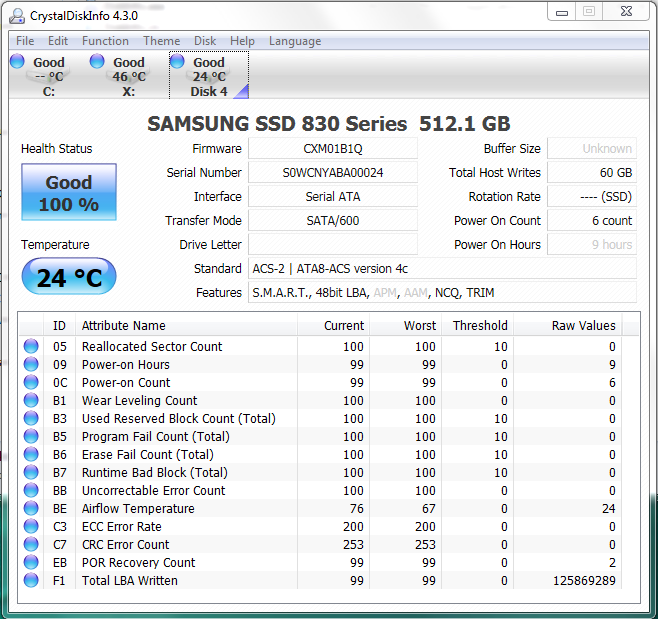
Task: Open the Theme menu
Action: [x=161, y=41]
